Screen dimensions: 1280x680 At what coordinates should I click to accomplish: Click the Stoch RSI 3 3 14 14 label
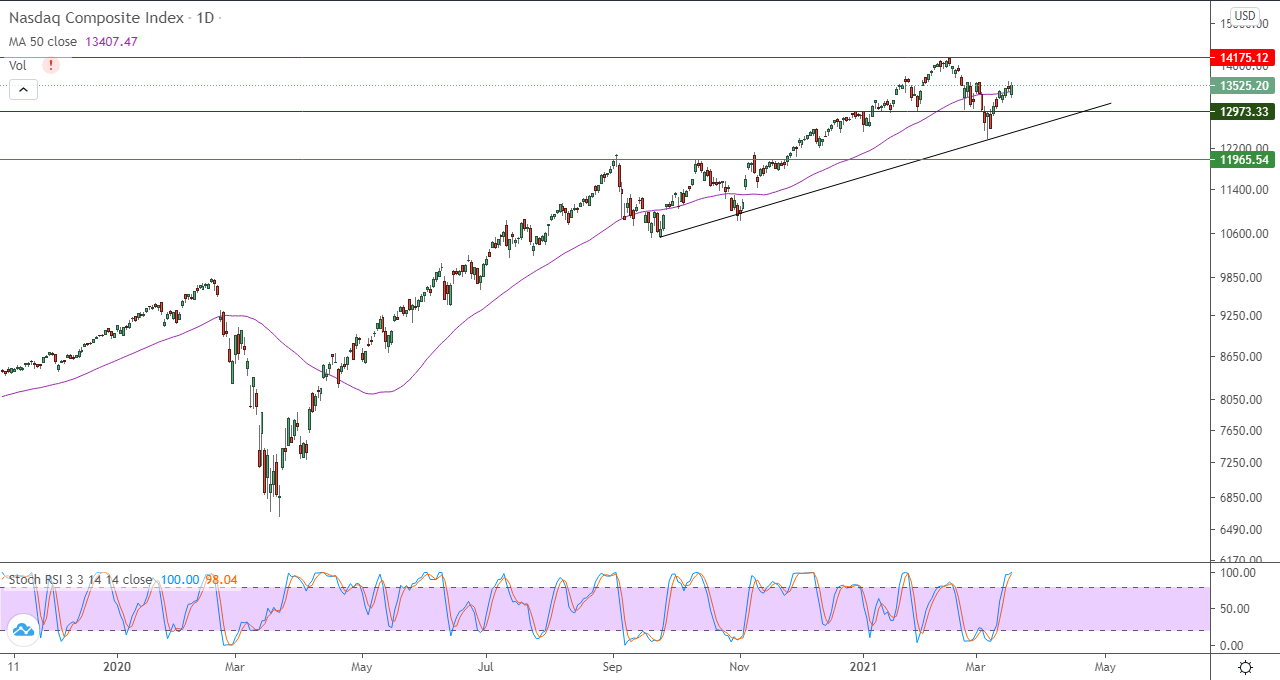click(x=80, y=579)
